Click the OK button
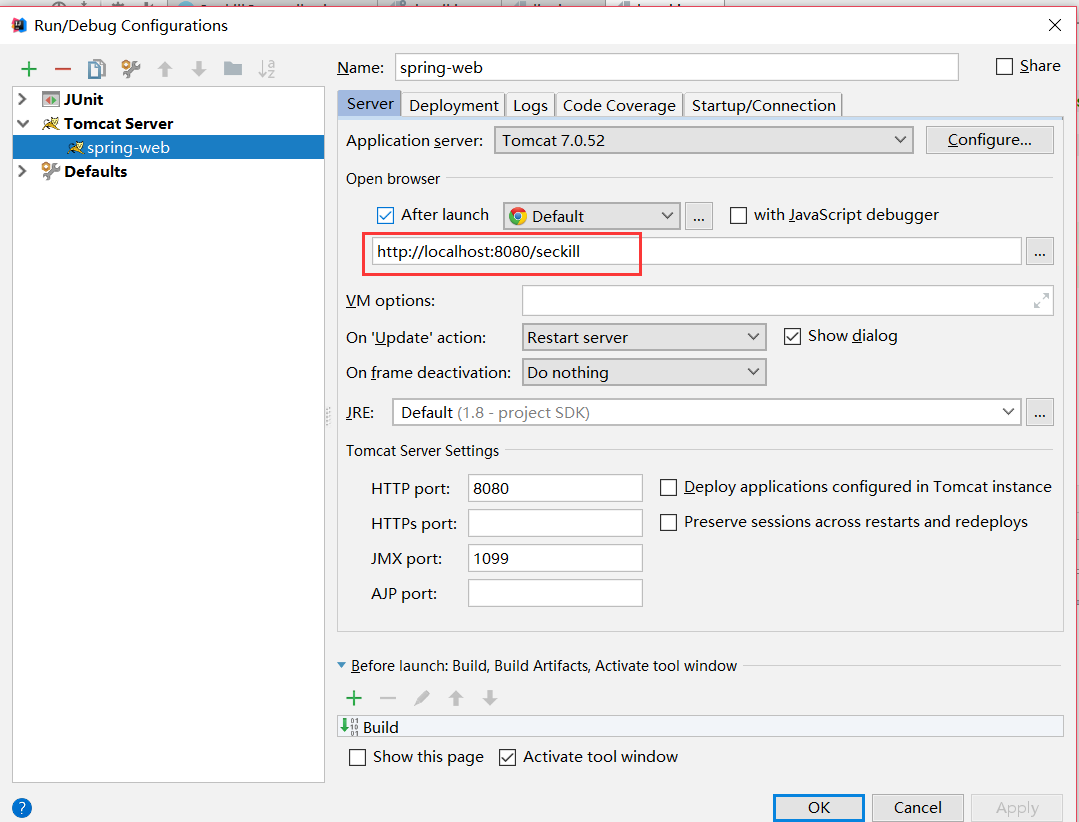The image size is (1079, 822). point(818,807)
